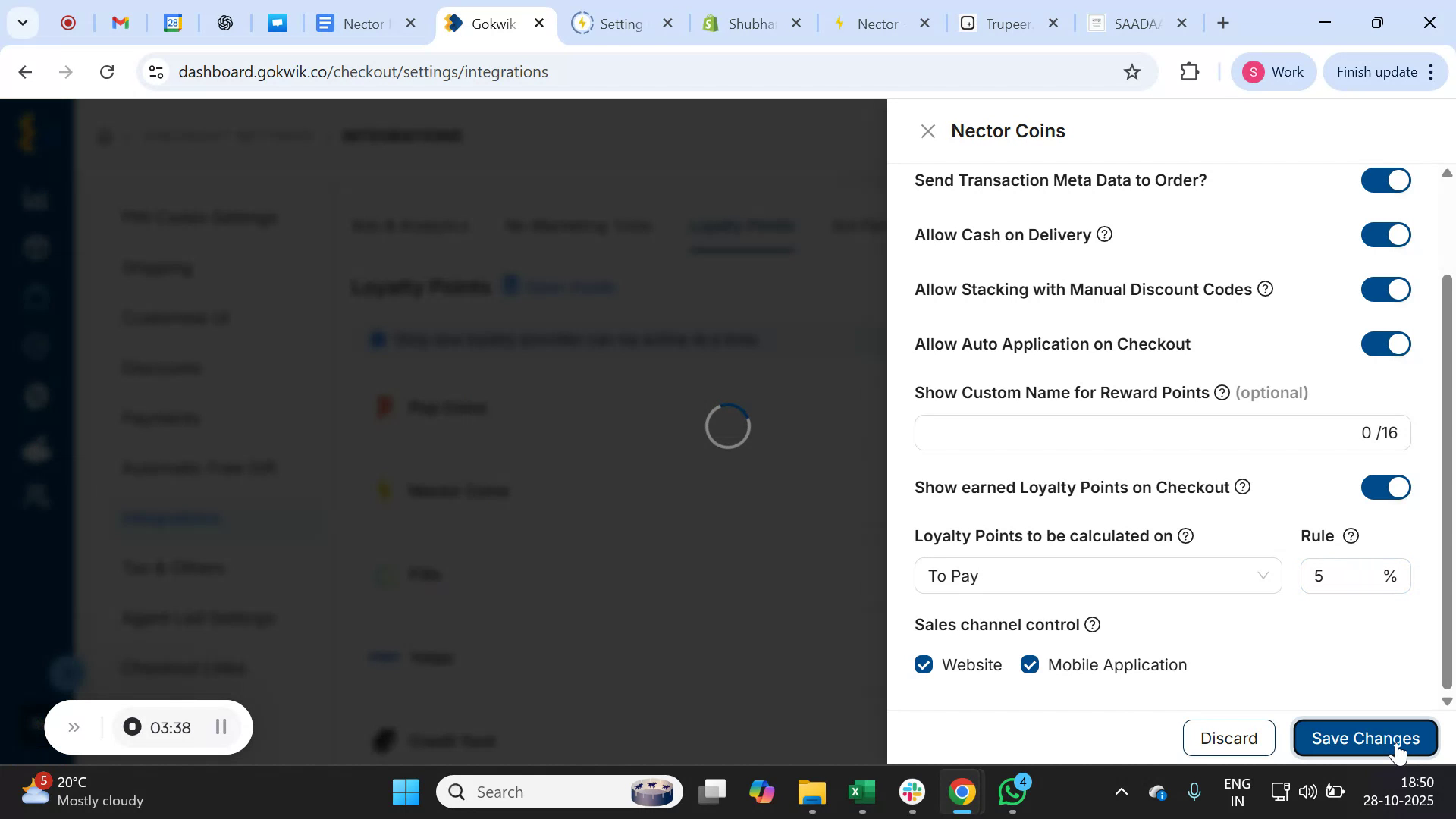Disable Send Transaction Meta Data to Order
The width and height of the screenshot is (1456, 819).
1385,180
